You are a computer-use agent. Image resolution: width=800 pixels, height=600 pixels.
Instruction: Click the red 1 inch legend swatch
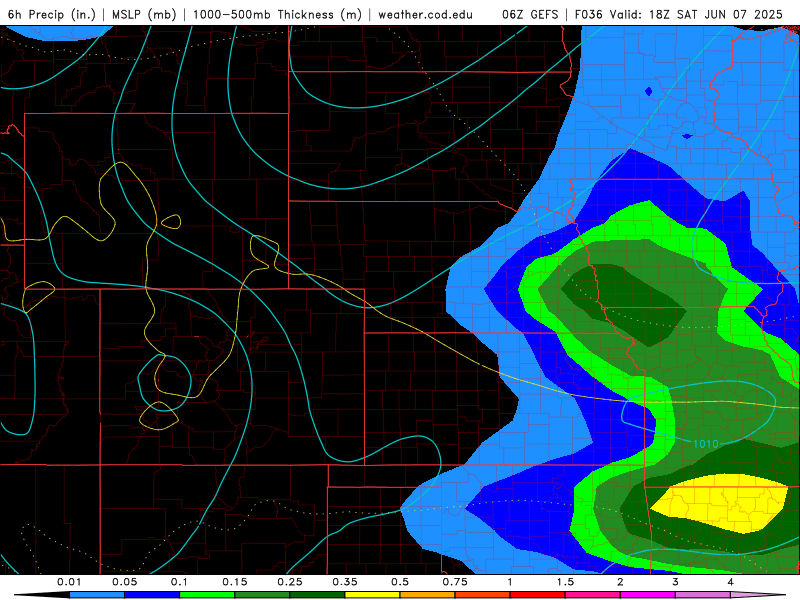(x=538, y=595)
